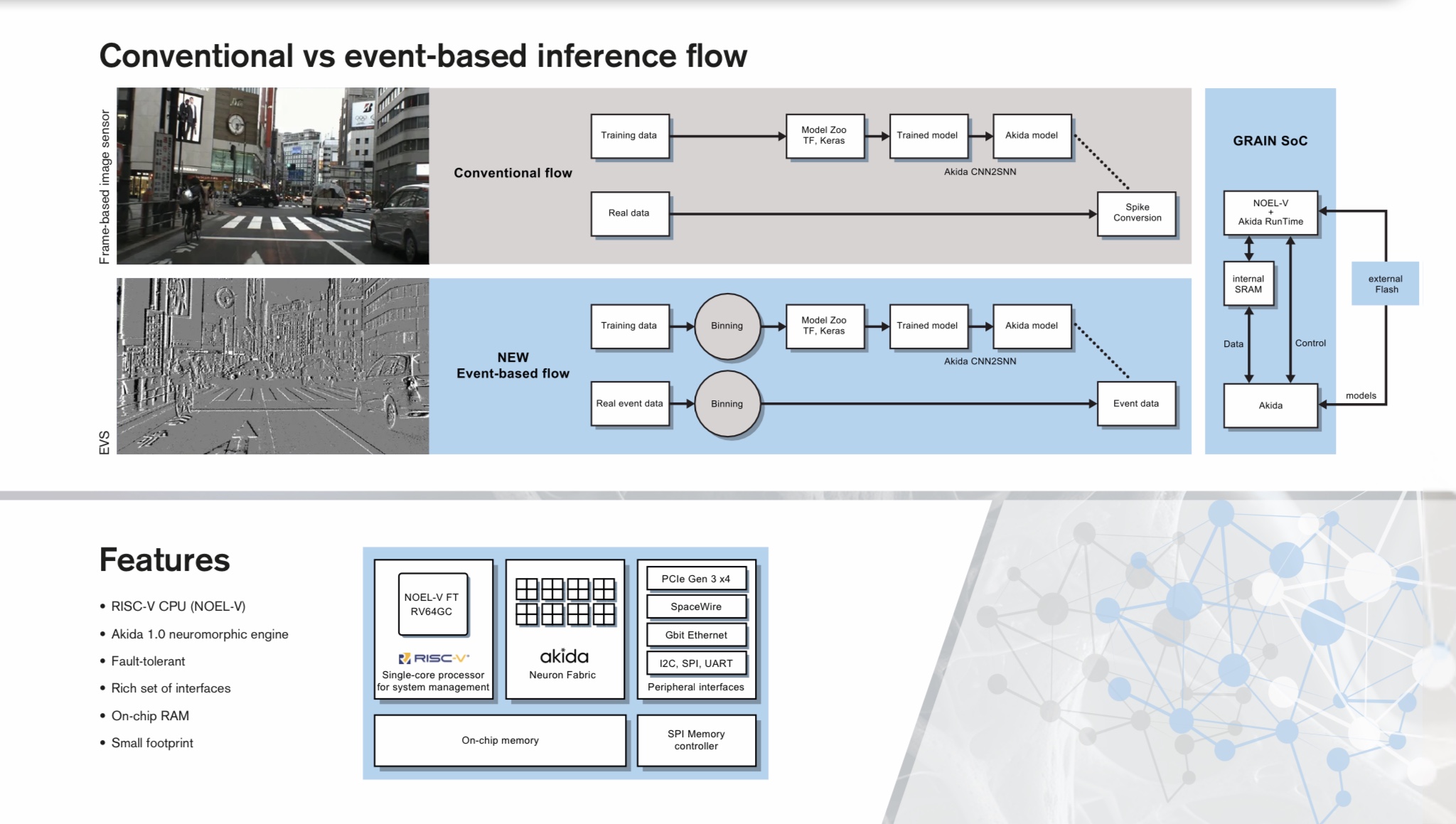Click the Binning circle after Real event data
The height and width of the screenshot is (824, 1456).
point(727,404)
